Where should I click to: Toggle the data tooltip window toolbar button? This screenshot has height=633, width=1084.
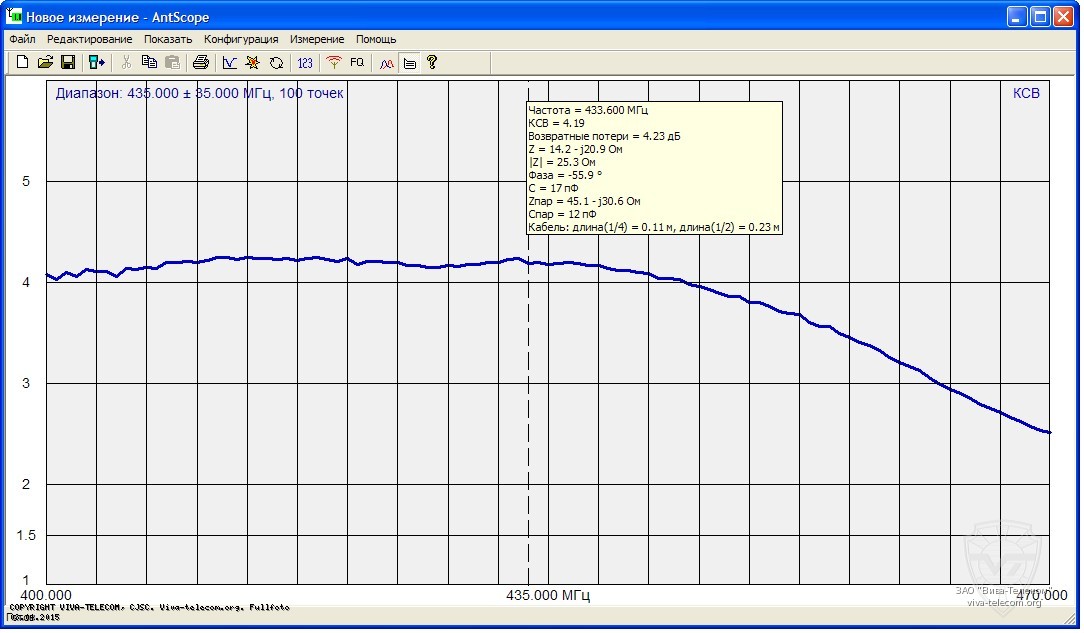pos(409,63)
